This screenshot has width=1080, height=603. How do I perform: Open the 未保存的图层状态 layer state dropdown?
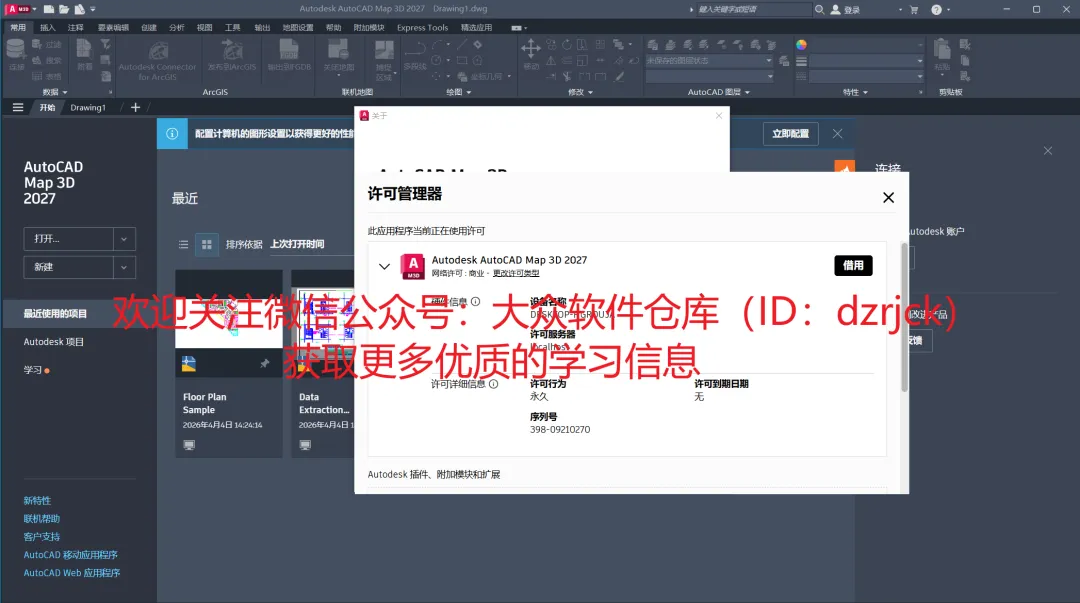tap(709, 61)
